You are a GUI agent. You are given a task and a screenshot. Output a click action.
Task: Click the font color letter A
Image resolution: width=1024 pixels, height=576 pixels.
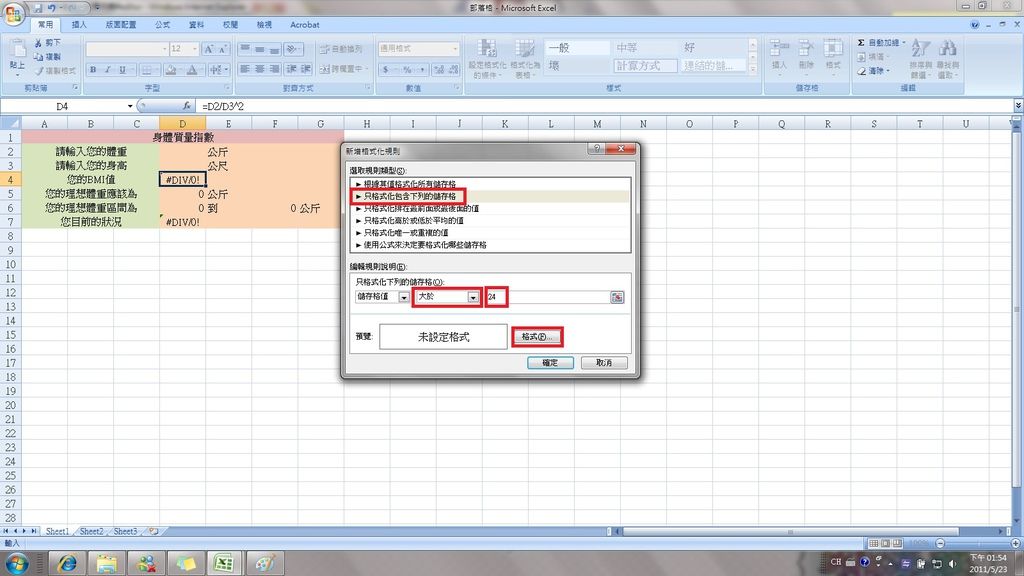pos(192,70)
